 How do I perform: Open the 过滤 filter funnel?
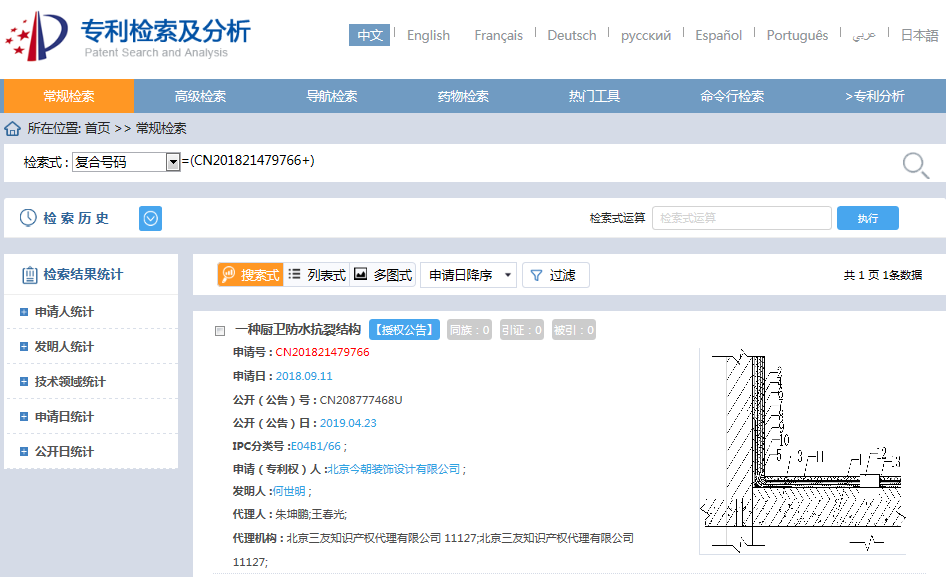556,275
